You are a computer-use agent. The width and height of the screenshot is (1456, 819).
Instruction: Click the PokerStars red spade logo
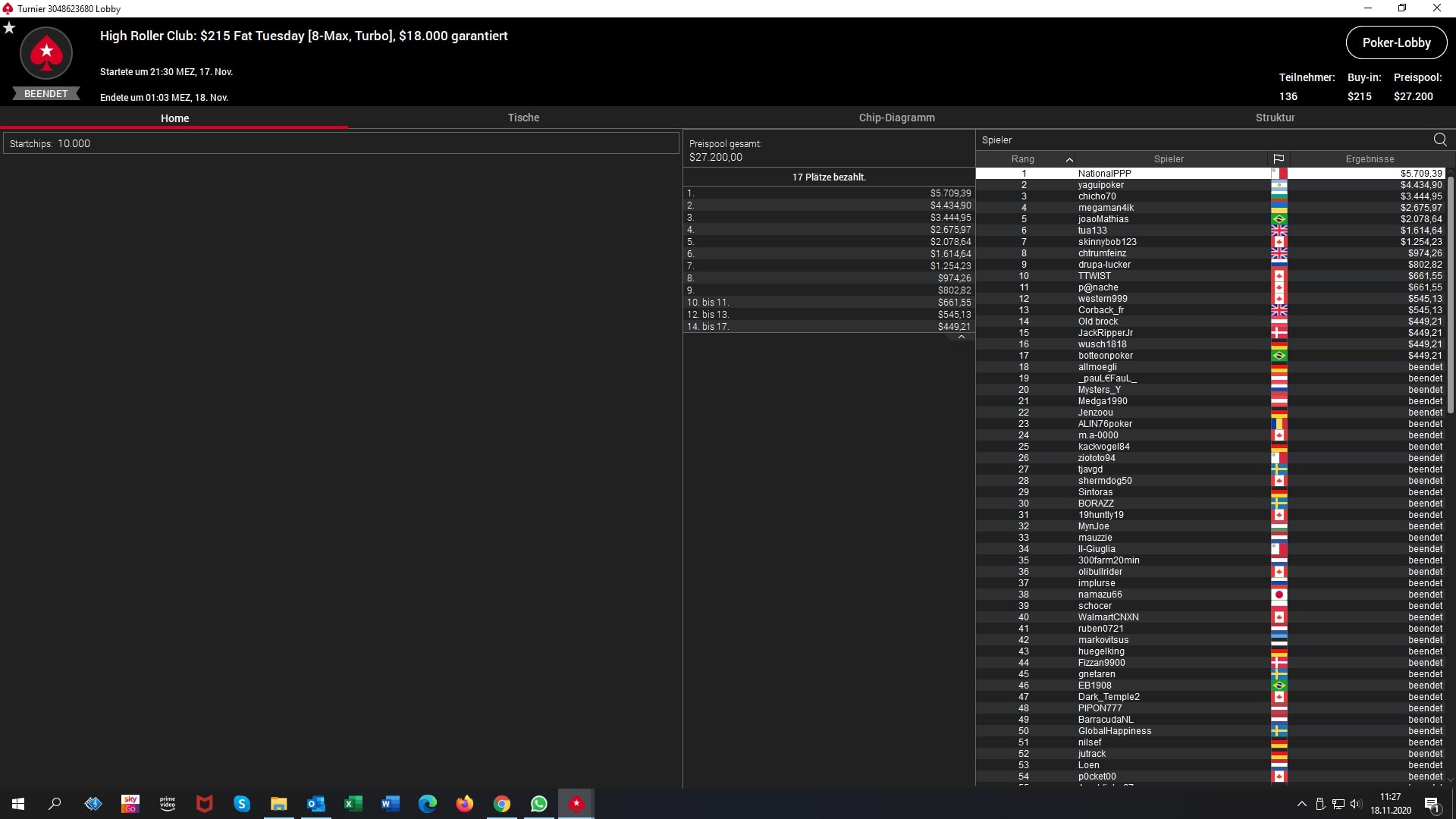[46, 53]
